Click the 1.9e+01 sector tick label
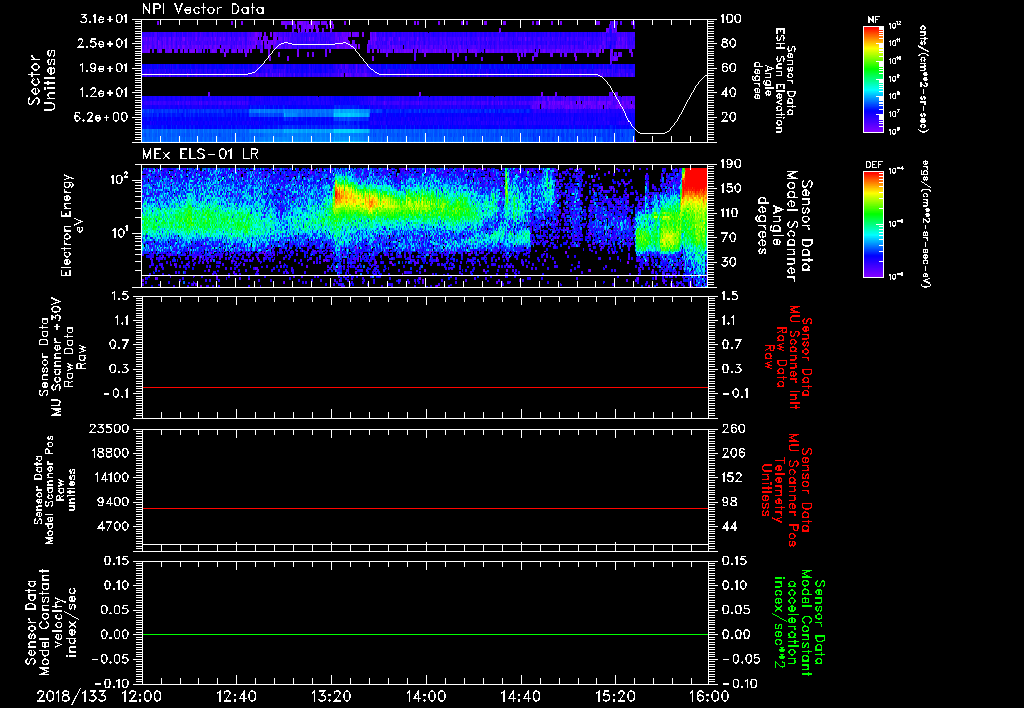 coord(103,68)
